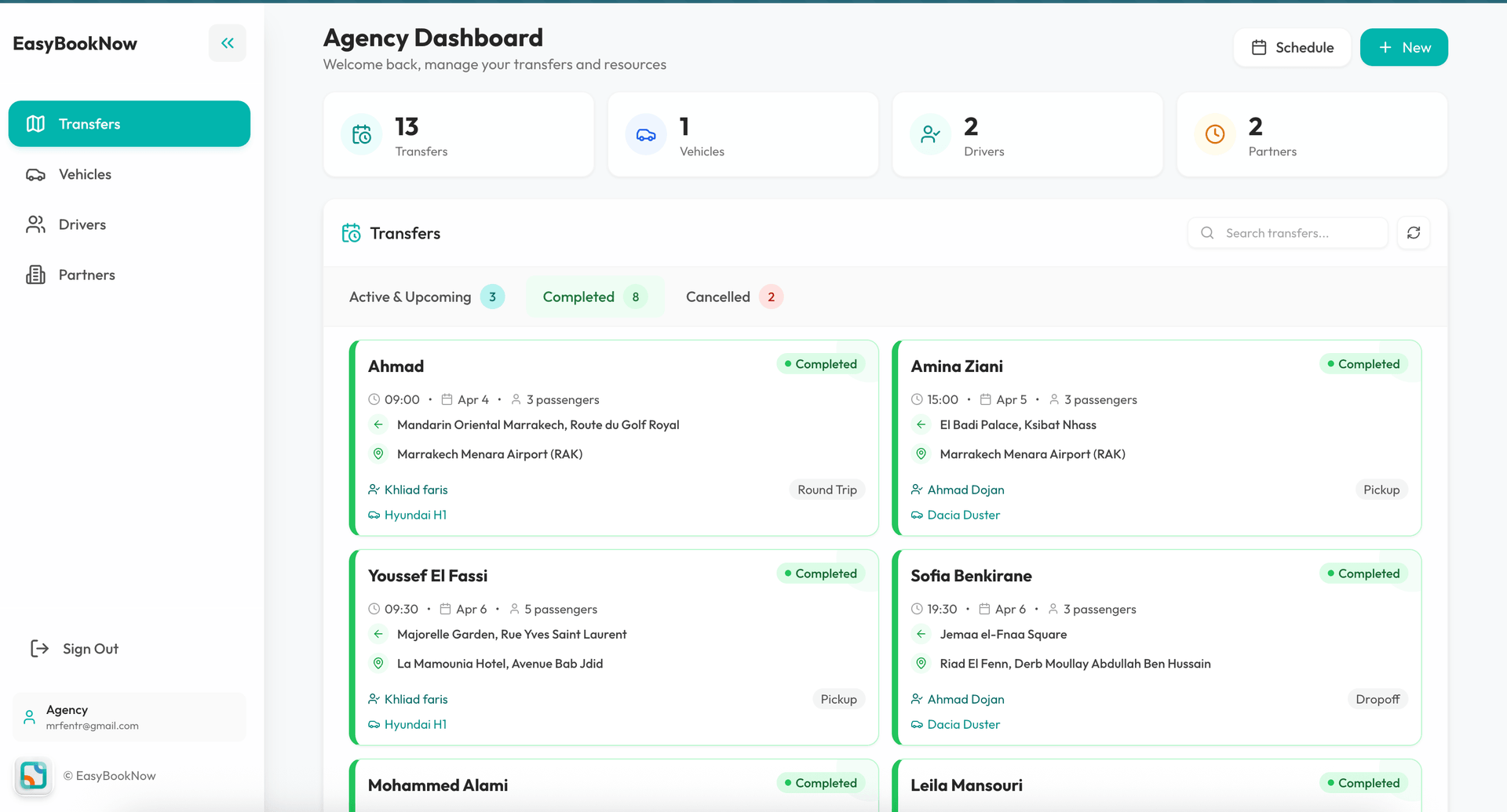Open Hyundai H1 vehicle on Ahmad's transfer
The image size is (1507, 812).
[415, 515]
